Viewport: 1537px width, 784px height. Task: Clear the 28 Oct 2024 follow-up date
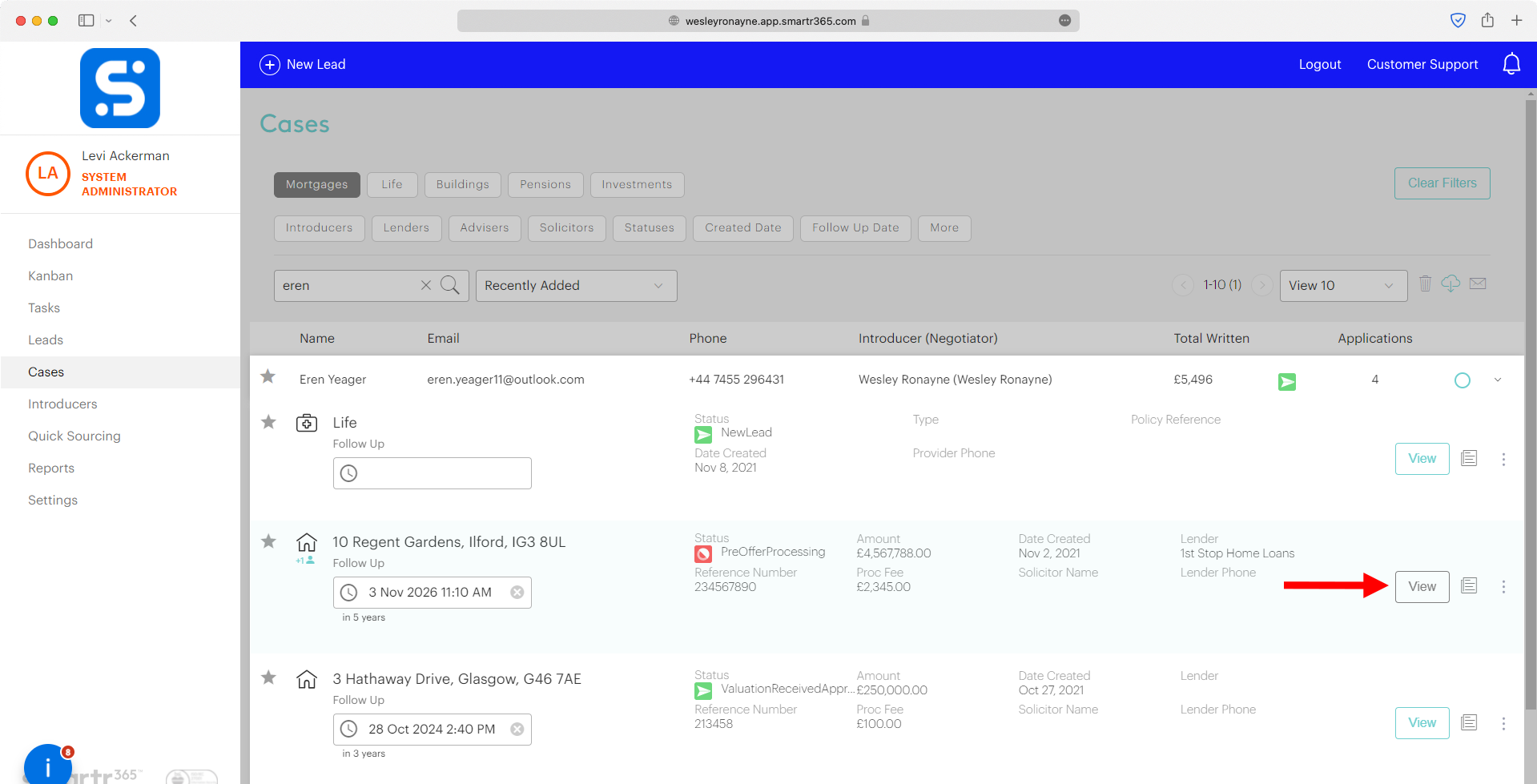point(517,729)
